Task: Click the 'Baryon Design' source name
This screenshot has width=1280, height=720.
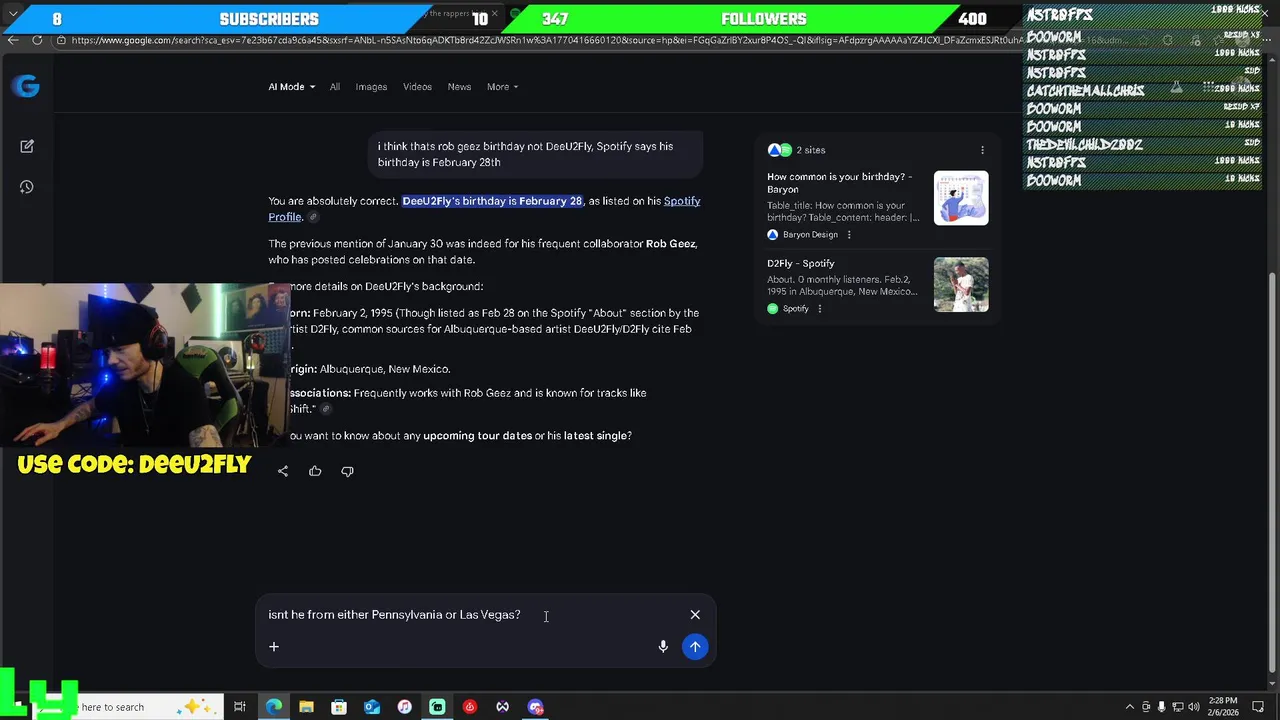Action: click(810, 235)
